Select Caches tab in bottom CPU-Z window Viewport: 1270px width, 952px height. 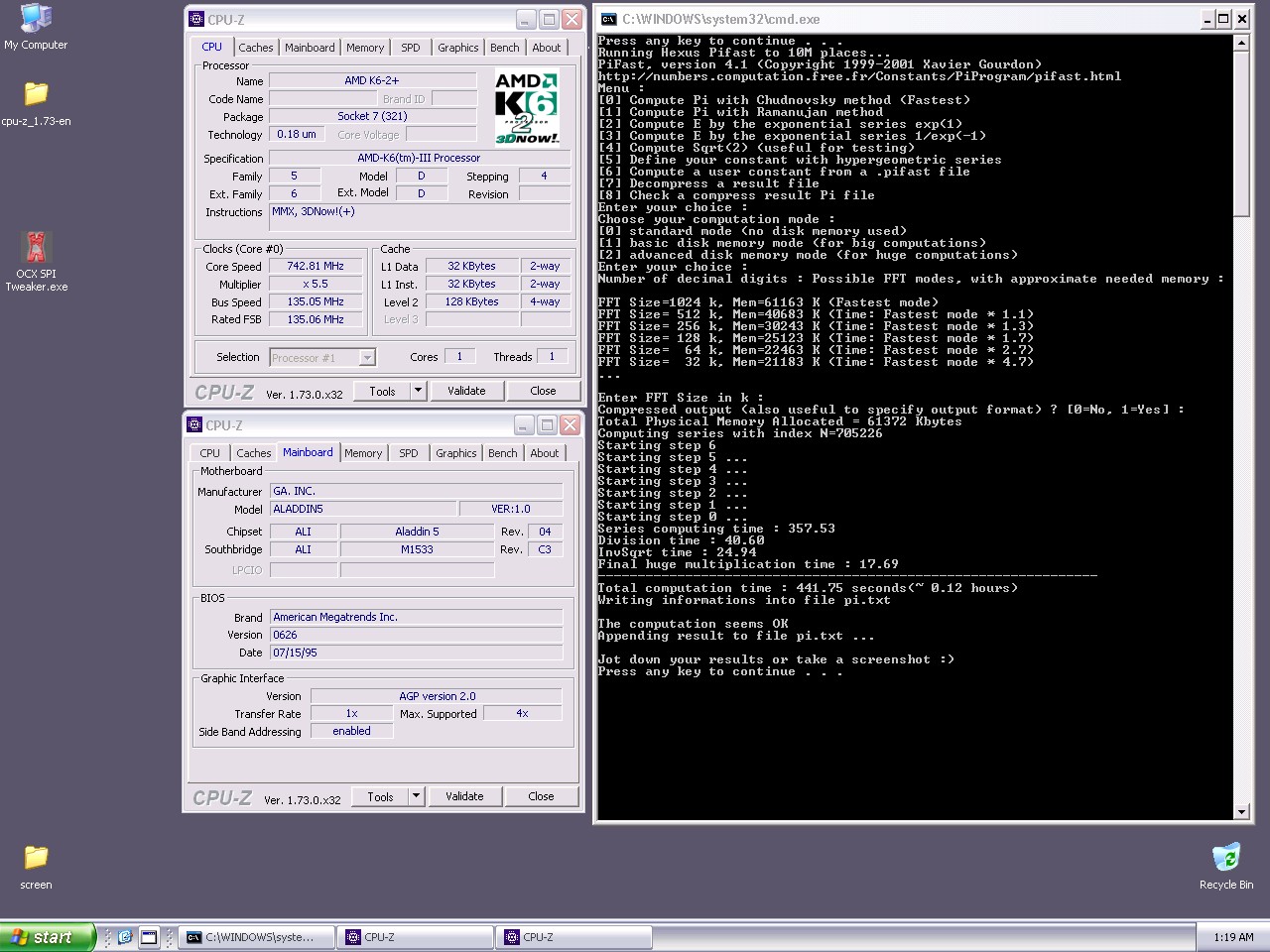pyautogui.click(x=253, y=453)
